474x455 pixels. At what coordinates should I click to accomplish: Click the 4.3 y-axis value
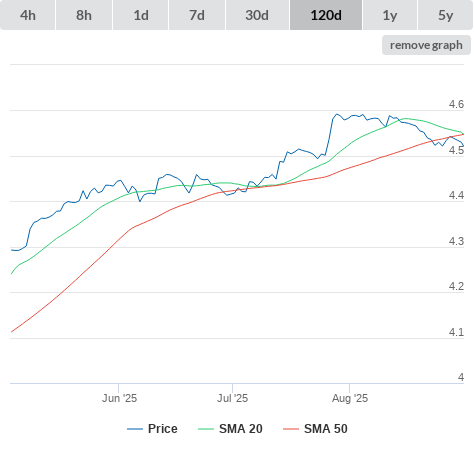point(456,241)
